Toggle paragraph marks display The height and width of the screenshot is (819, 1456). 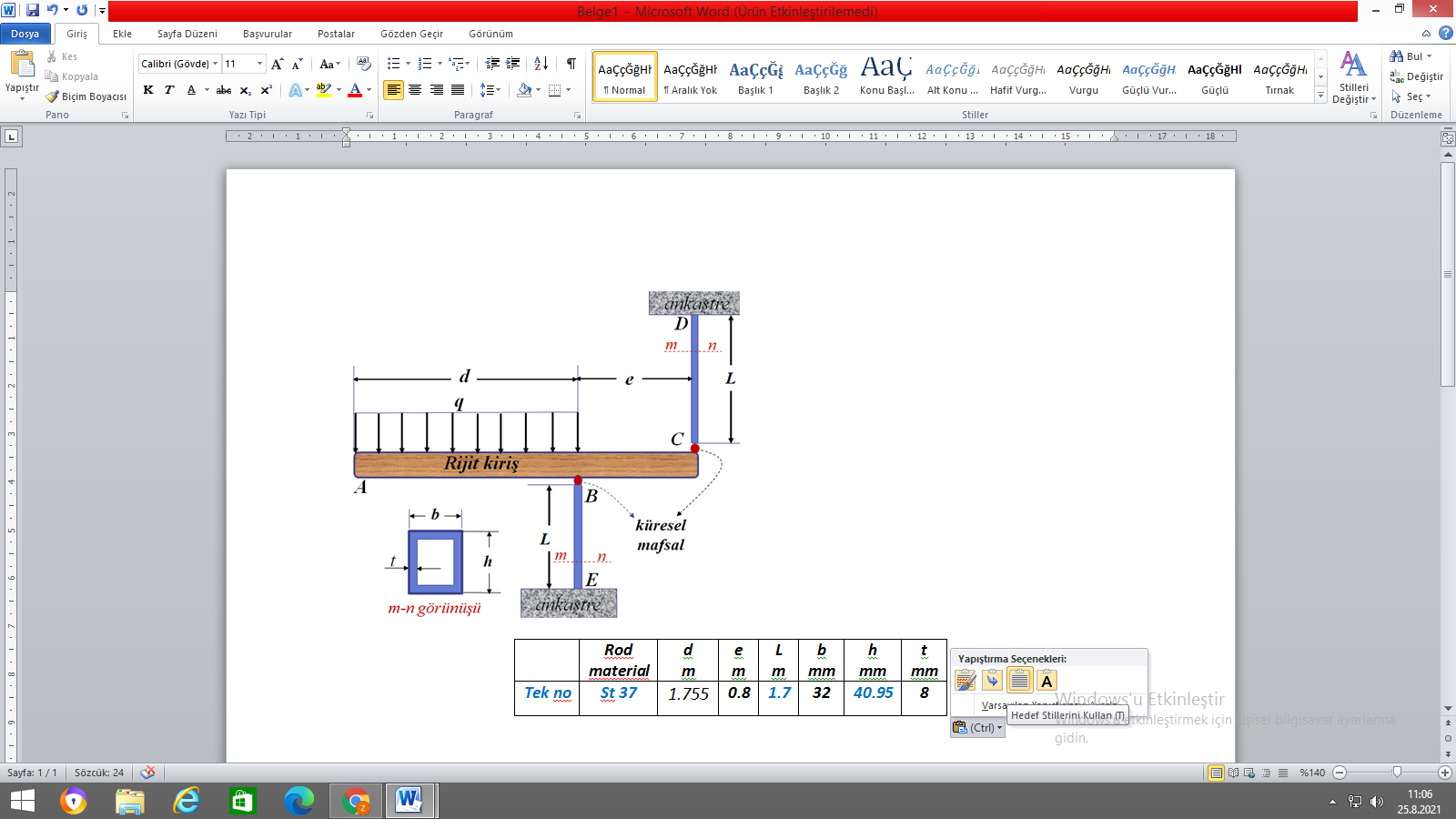point(571,64)
